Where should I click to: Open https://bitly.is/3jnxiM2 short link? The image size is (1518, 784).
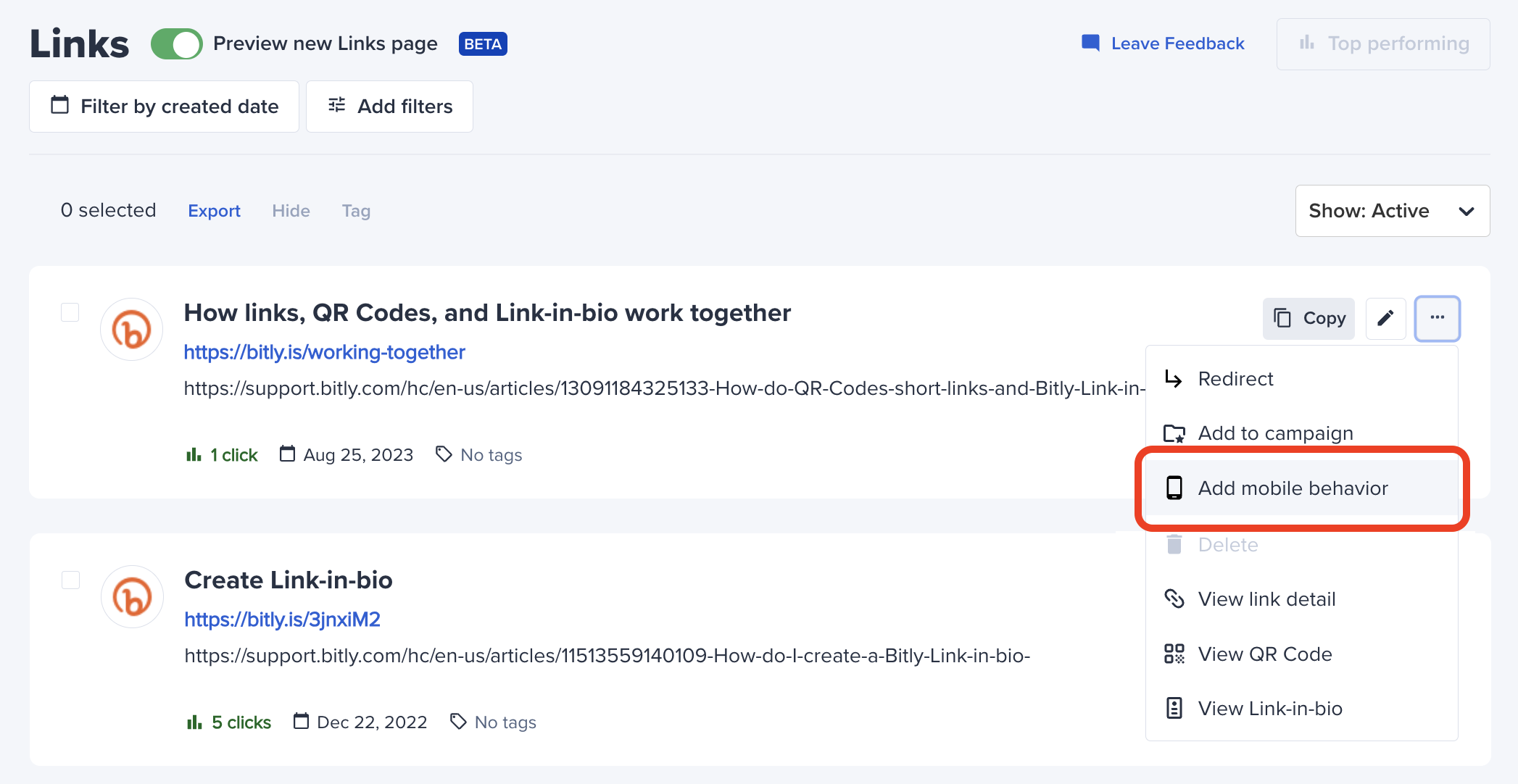[282, 620]
